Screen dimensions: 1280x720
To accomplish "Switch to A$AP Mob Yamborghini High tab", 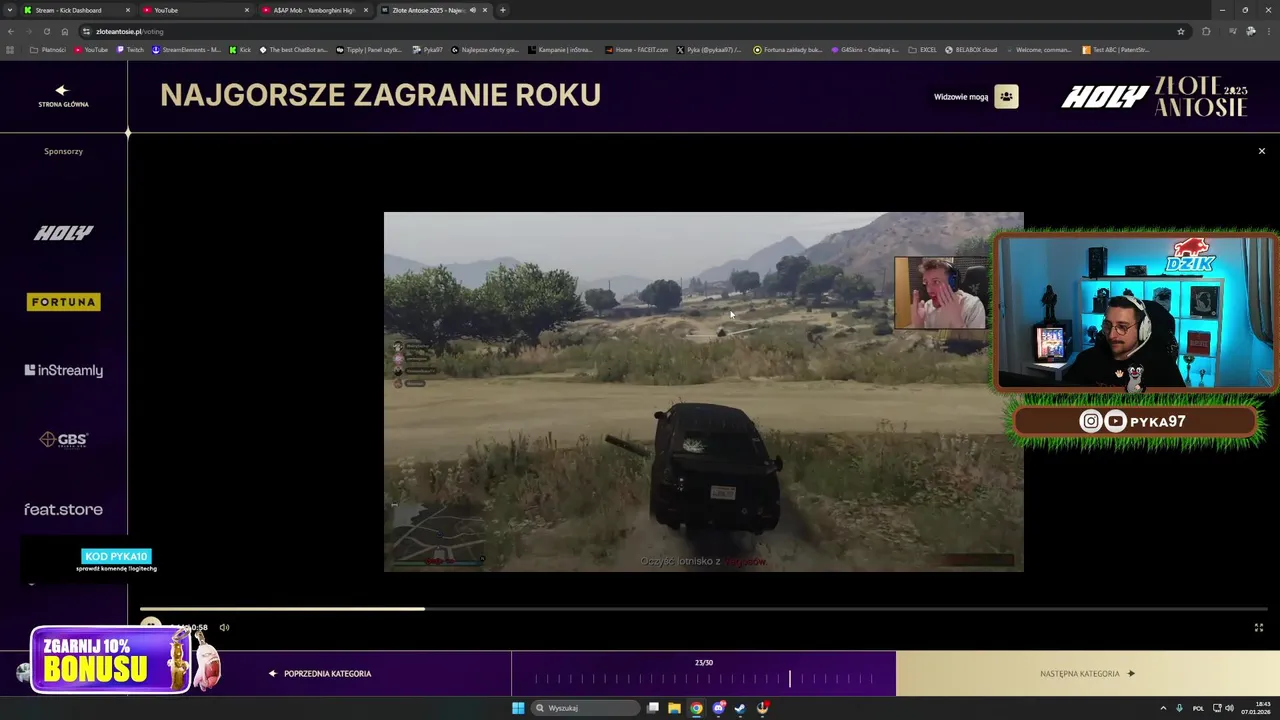I will coord(314,10).
